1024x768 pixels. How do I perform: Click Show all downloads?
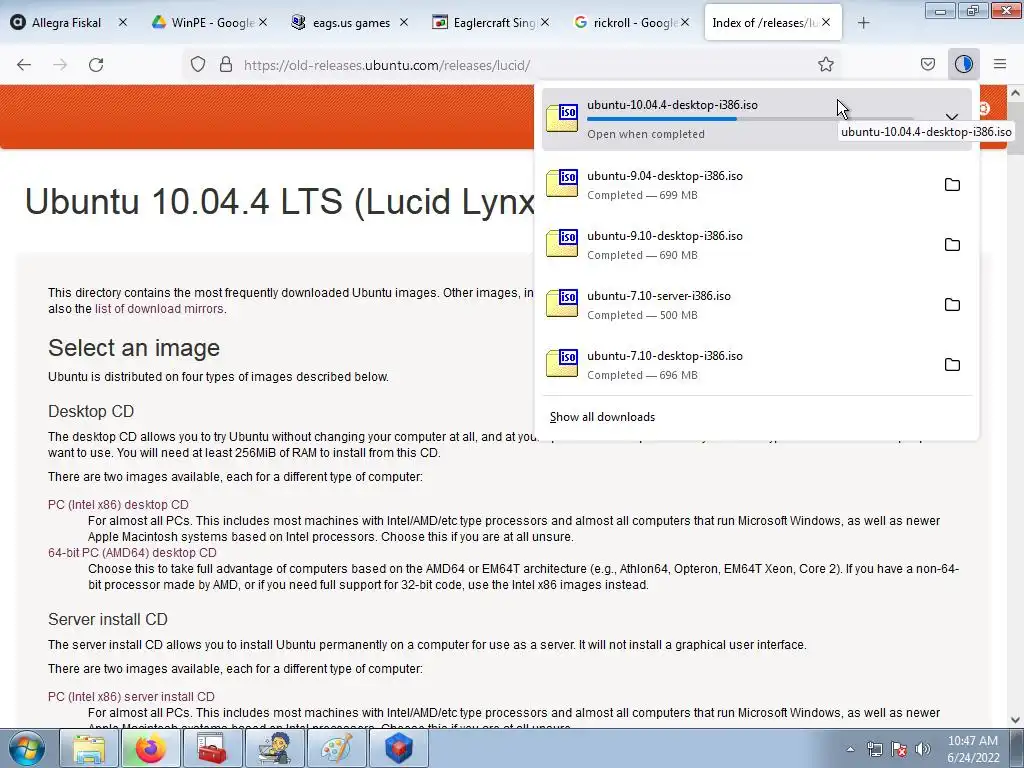point(602,417)
